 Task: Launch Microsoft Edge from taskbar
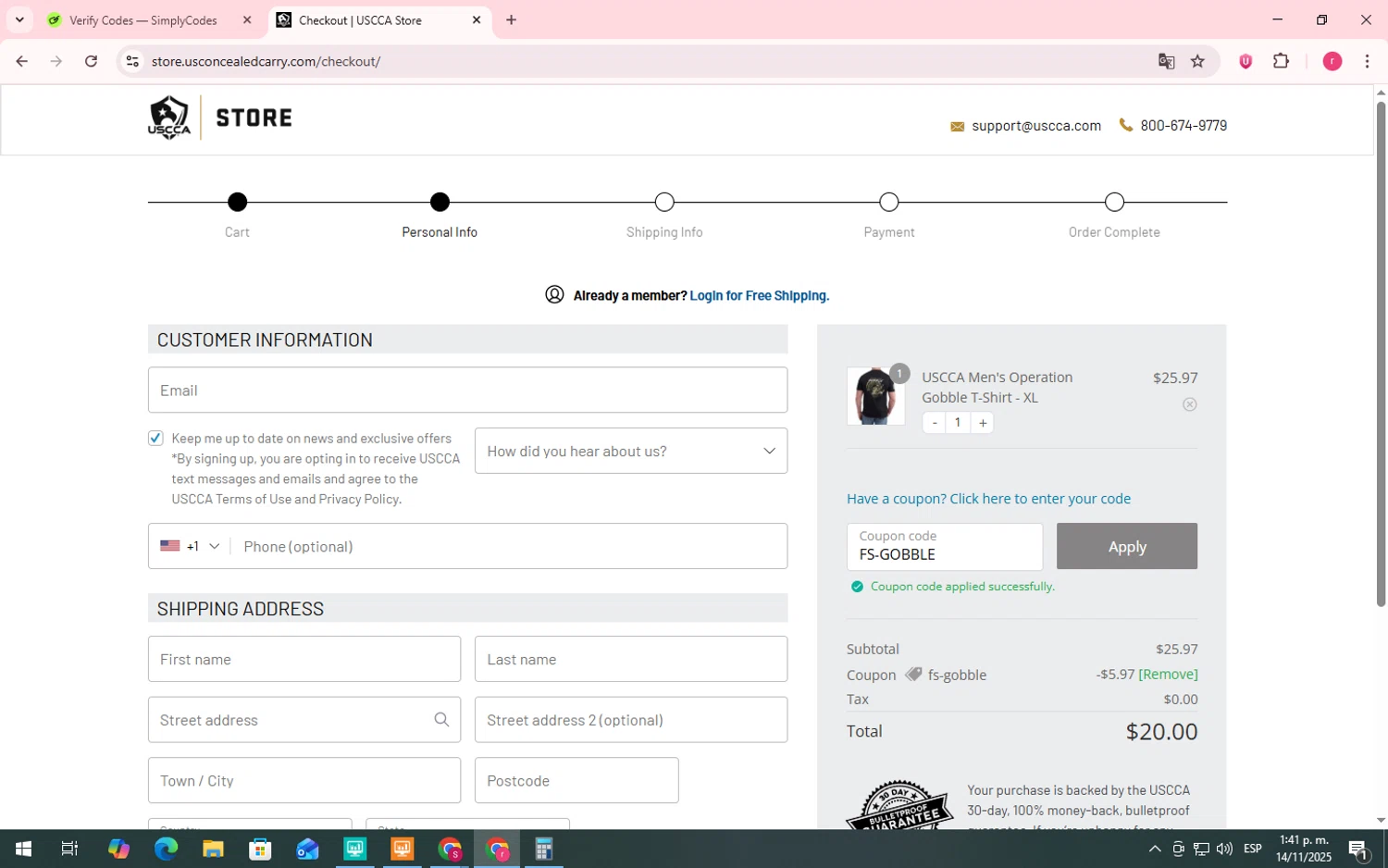[166, 849]
